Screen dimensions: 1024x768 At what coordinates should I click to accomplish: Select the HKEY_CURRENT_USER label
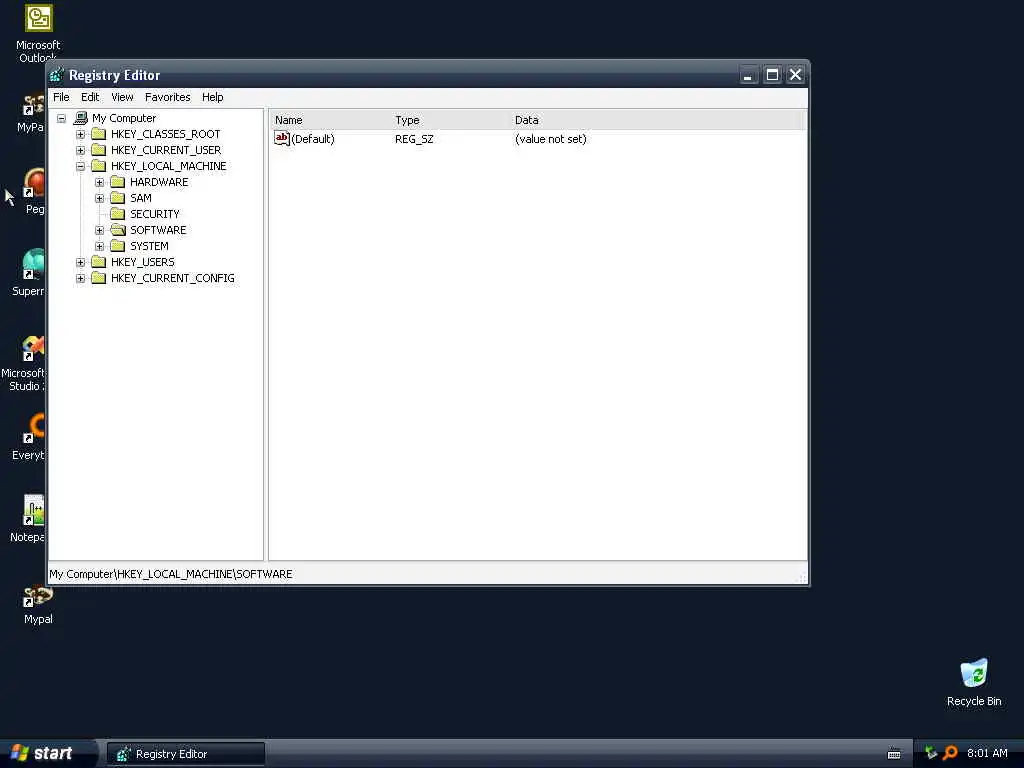coord(166,150)
